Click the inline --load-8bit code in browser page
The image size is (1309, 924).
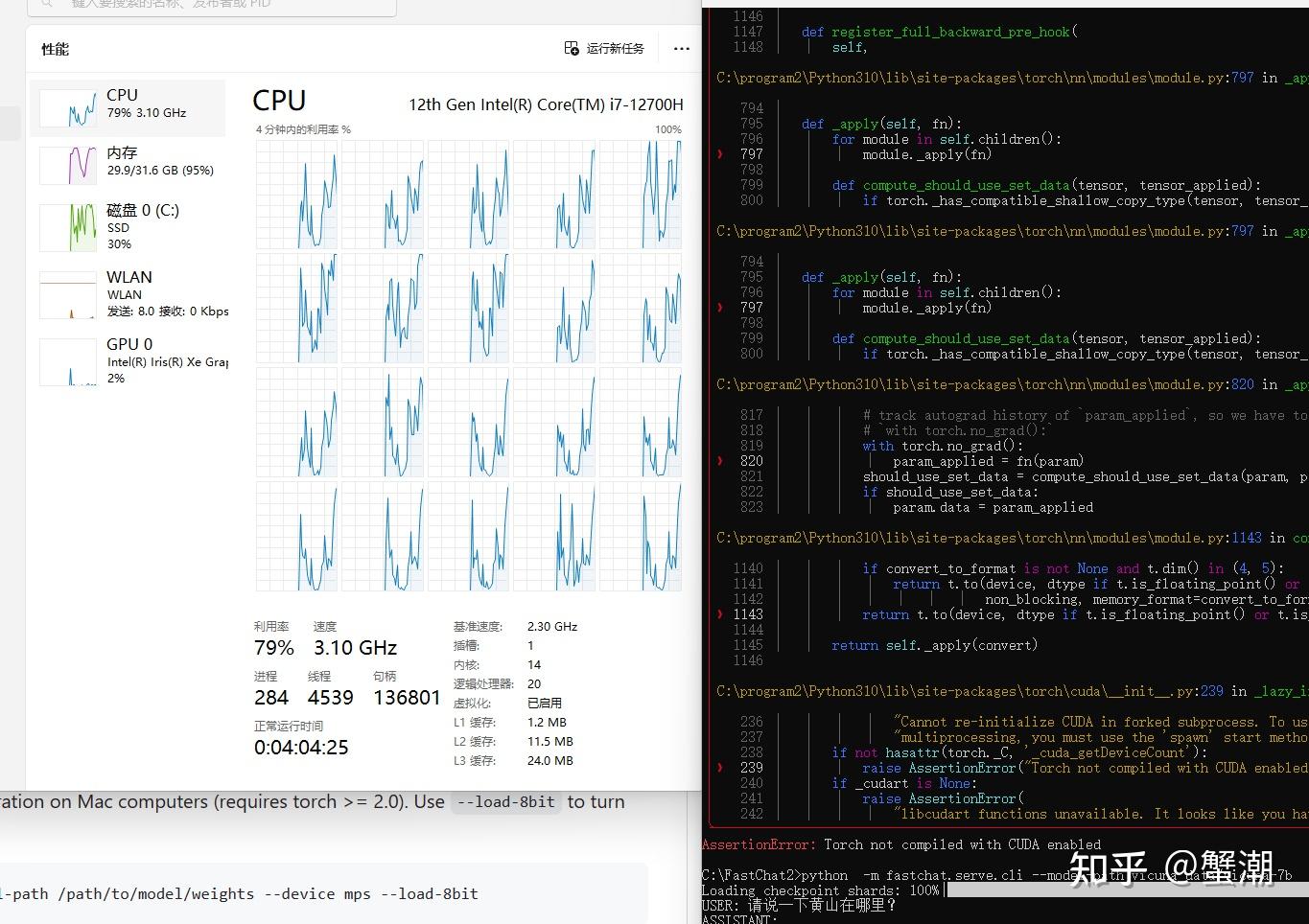click(x=505, y=801)
